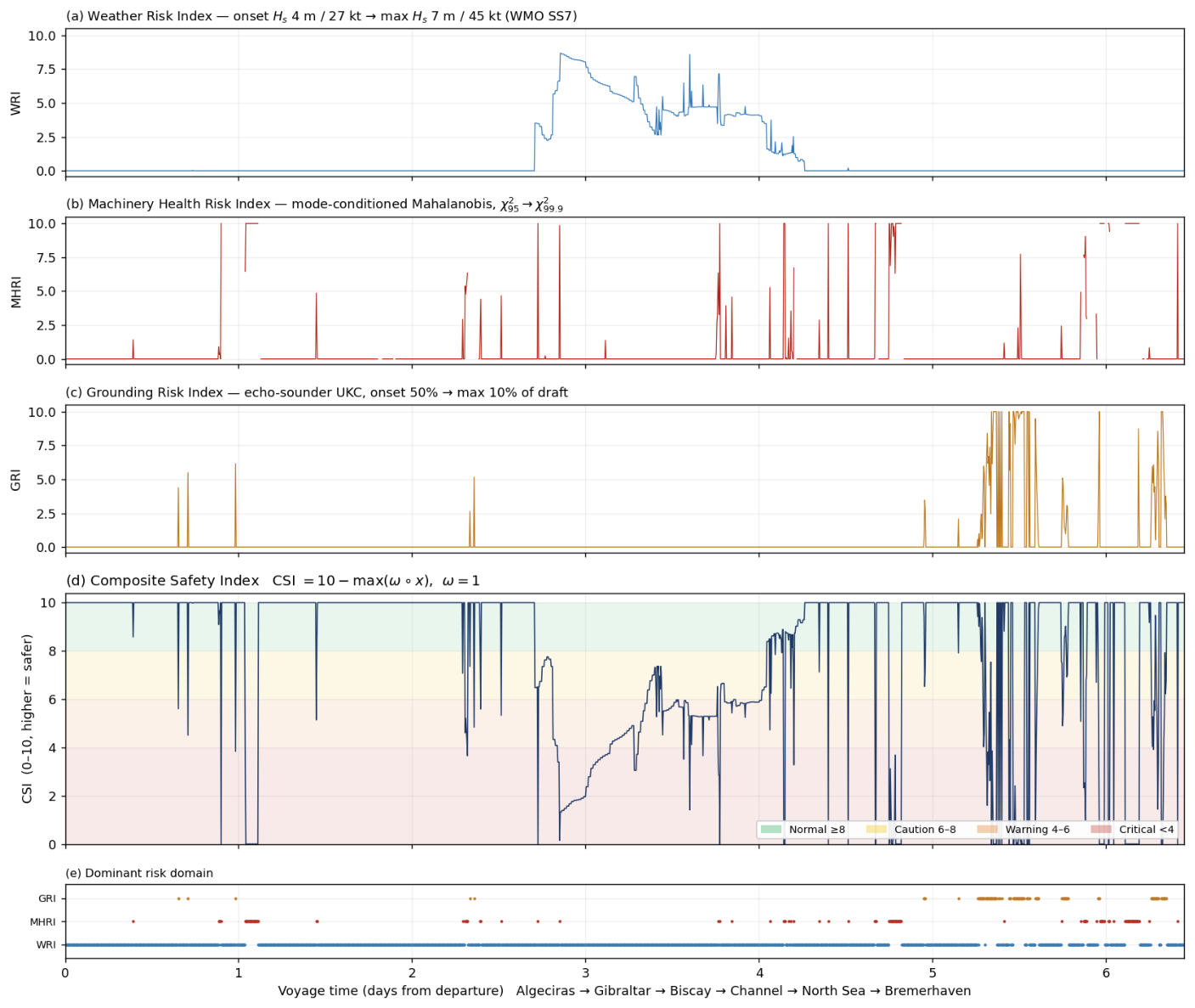Click the 'Caution 6–8' legend text
This screenshot has height=1008, width=1195.
(925, 830)
